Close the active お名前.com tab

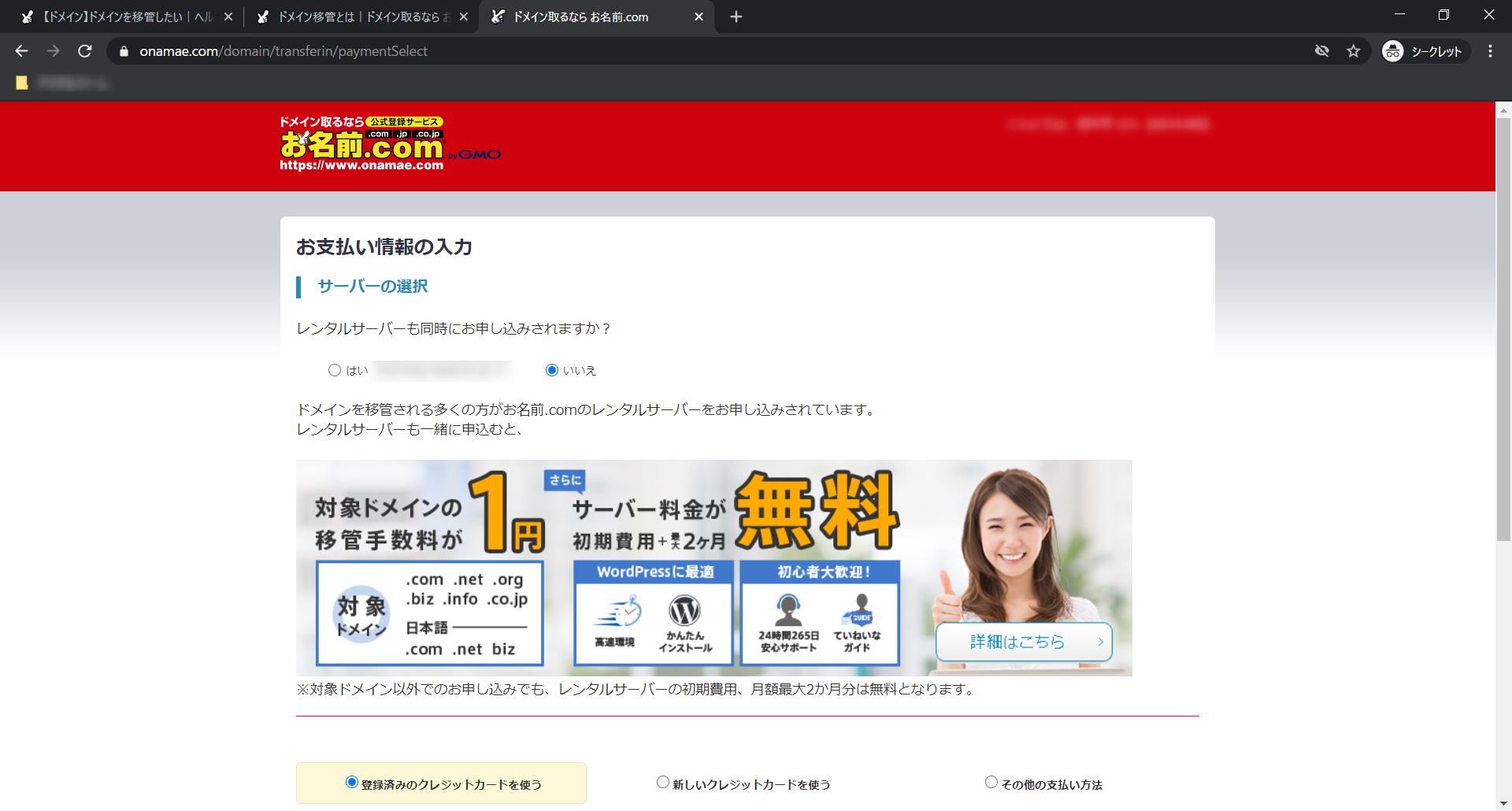point(699,17)
